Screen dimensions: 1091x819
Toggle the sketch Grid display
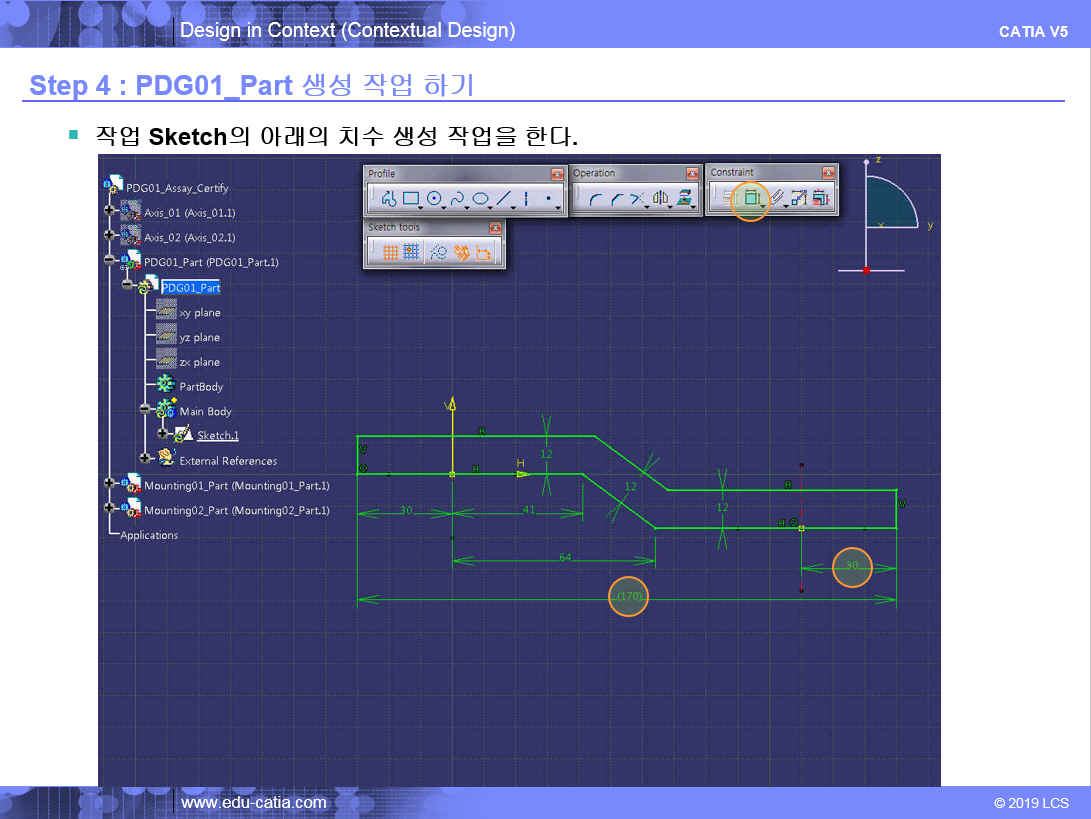click(x=390, y=254)
